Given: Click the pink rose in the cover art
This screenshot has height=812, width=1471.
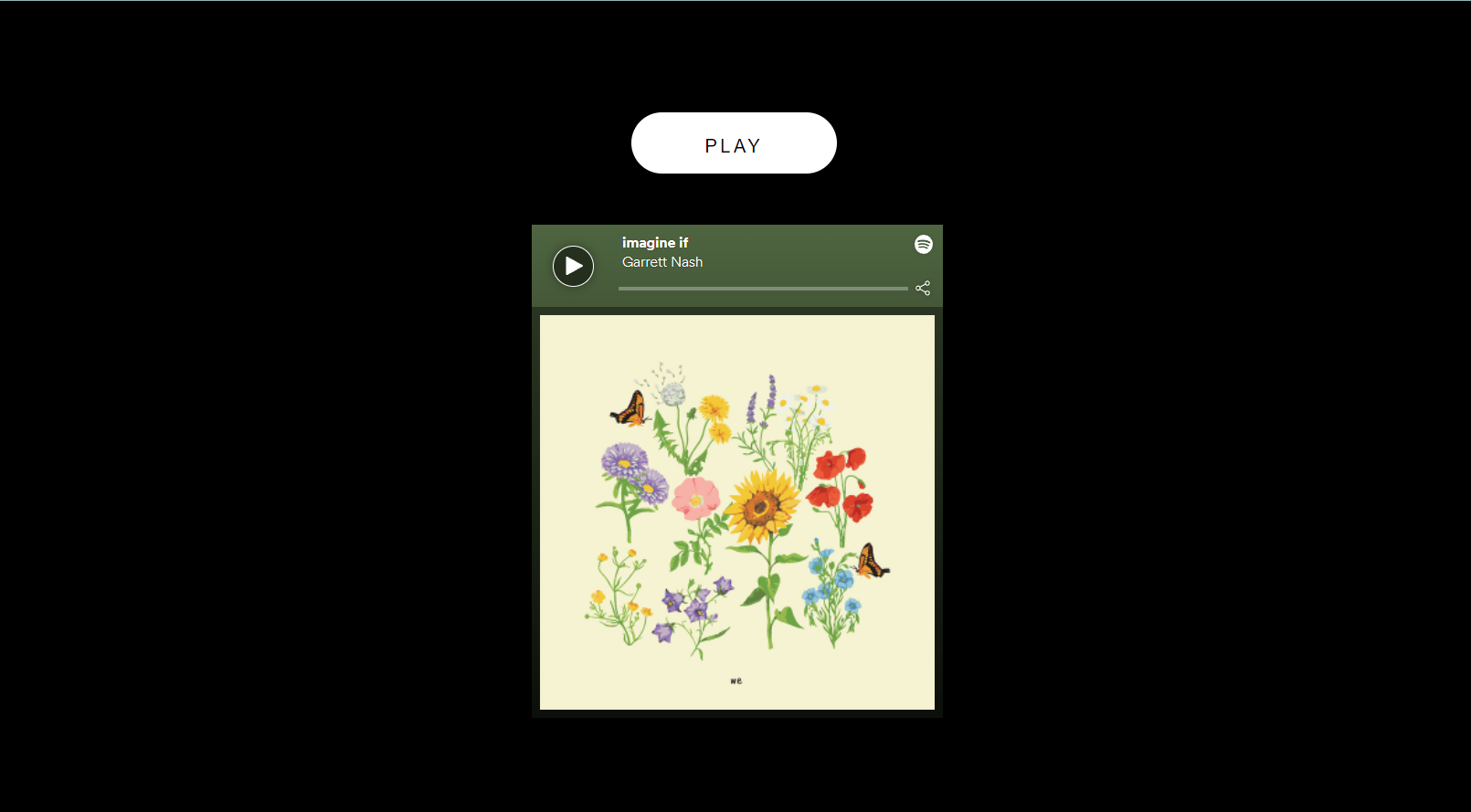Looking at the screenshot, I should click(696, 498).
